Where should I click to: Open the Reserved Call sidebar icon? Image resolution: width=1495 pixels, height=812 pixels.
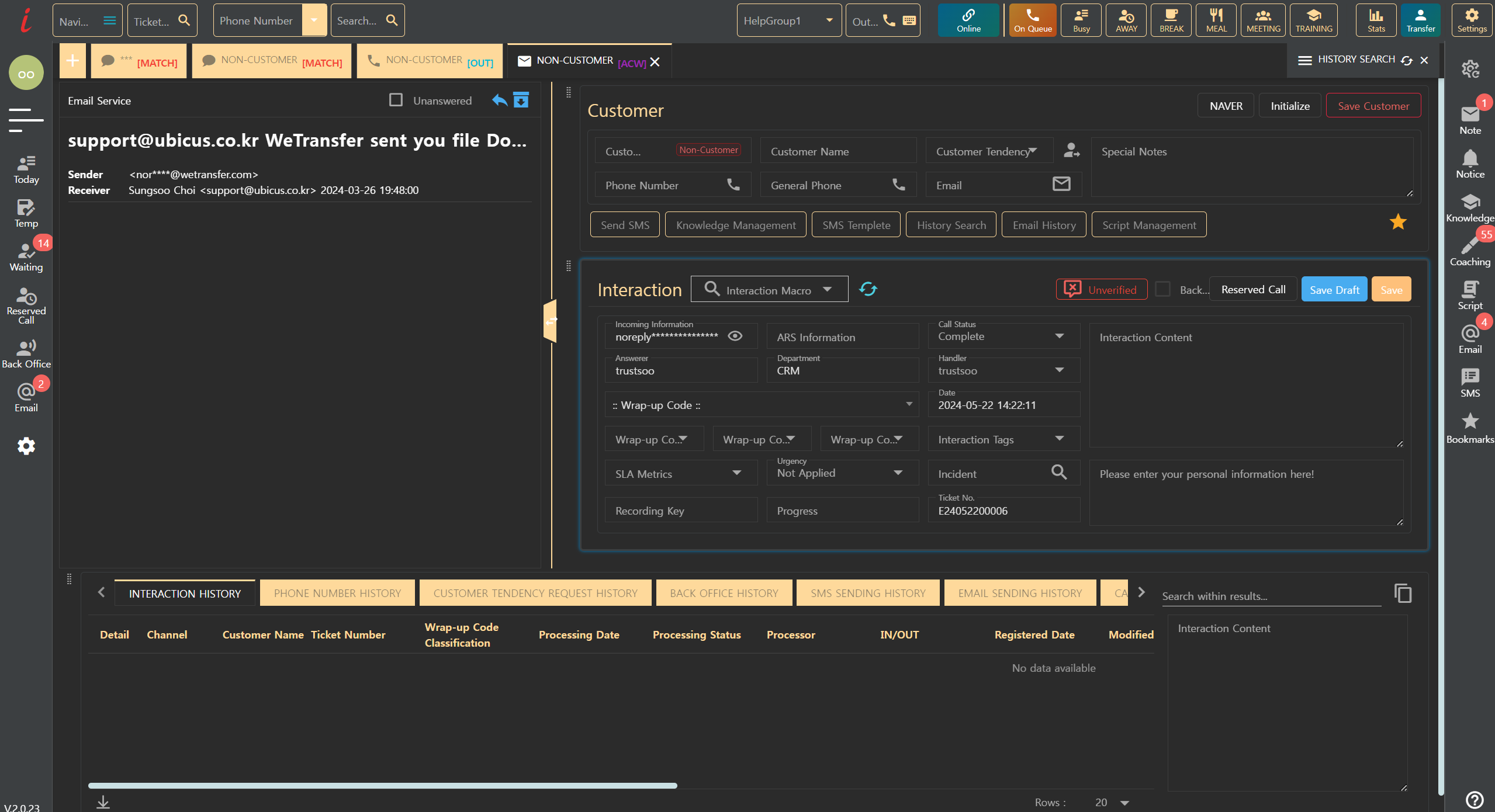click(x=26, y=306)
